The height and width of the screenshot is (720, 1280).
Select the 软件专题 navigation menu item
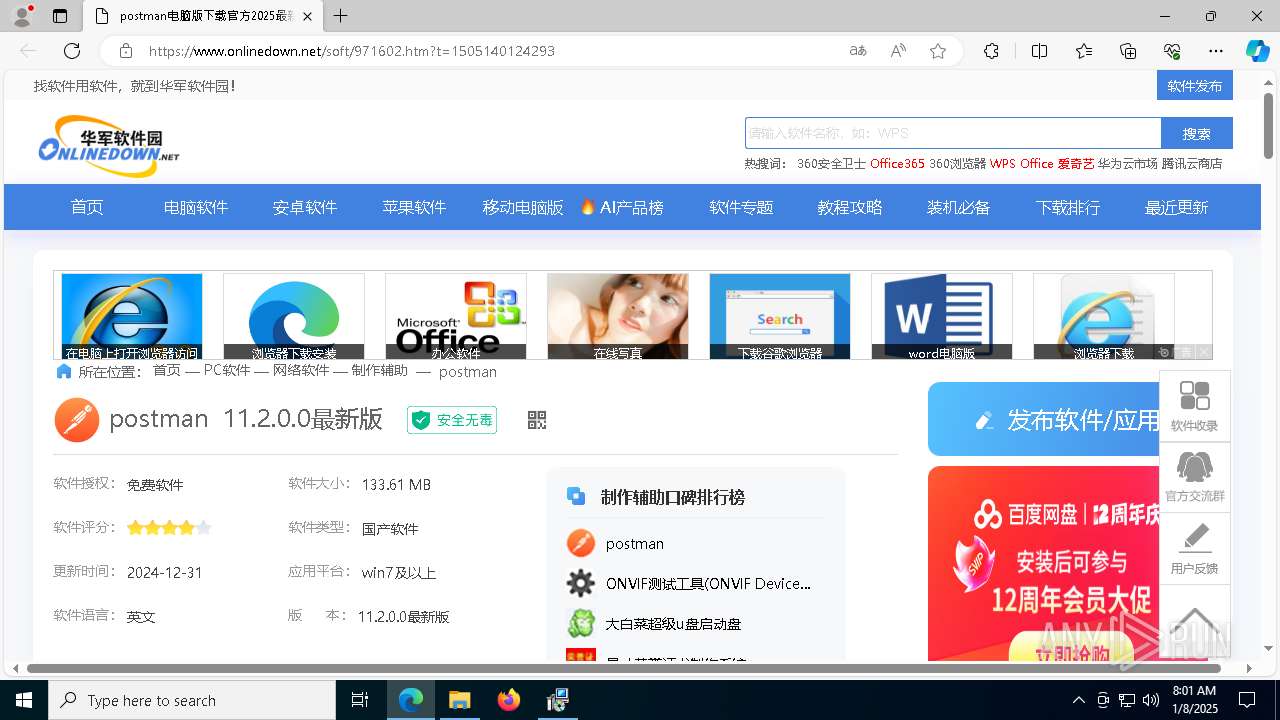pyautogui.click(x=741, y=207)
